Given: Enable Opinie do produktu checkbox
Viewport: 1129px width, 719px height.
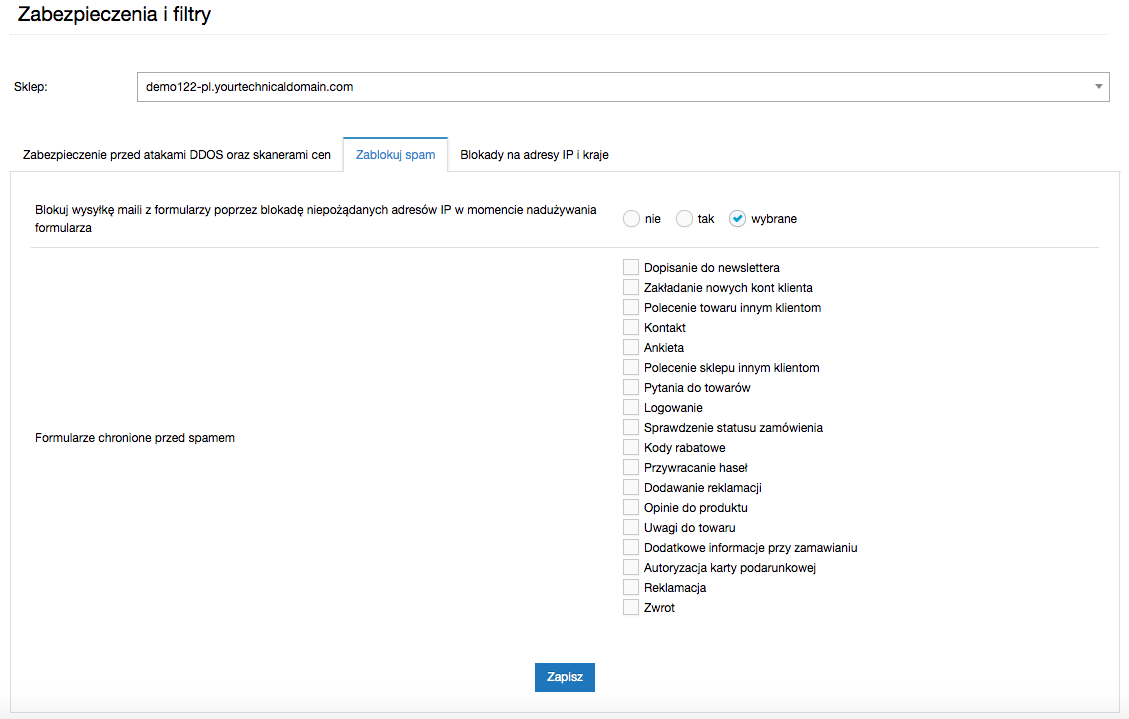Looking at the screenshot, I should [631, 507].
